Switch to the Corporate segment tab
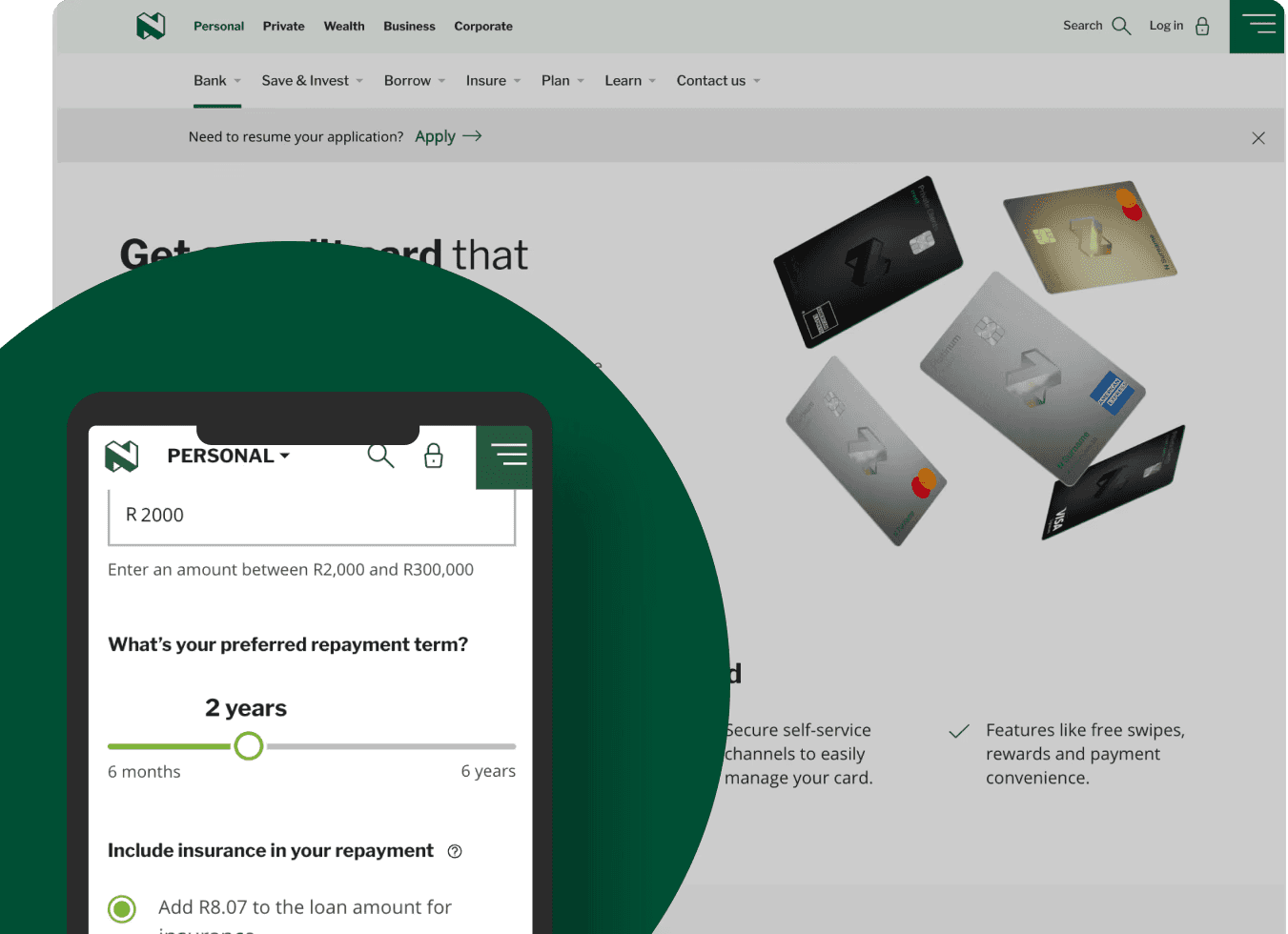 [x=483, y=27]
